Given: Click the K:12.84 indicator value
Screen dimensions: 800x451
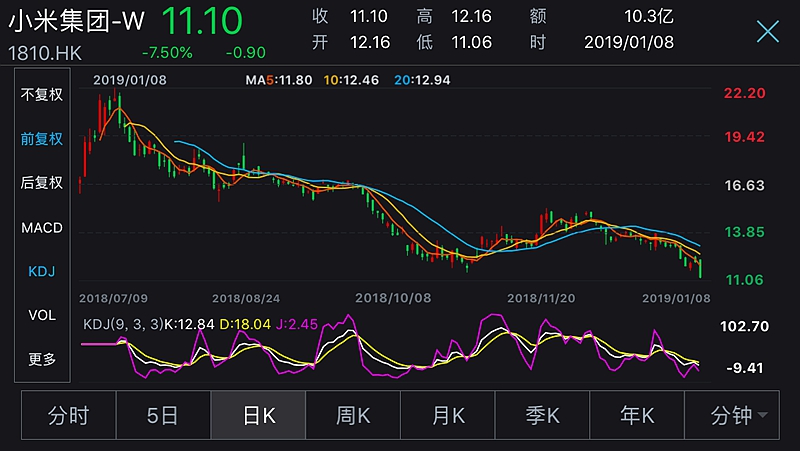Looking at the screenshot, I should click(189, 324).
